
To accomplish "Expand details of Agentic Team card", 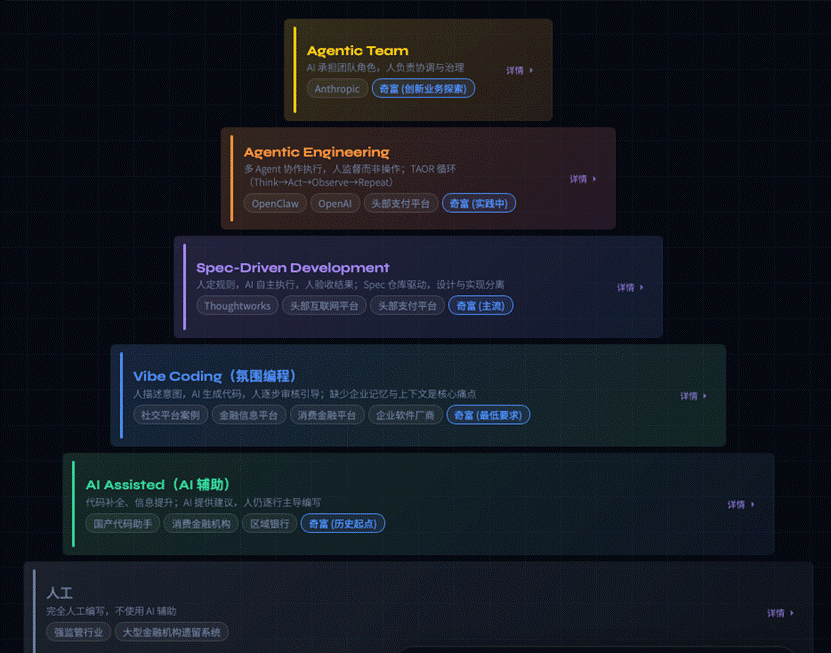I will coord(519,70).
